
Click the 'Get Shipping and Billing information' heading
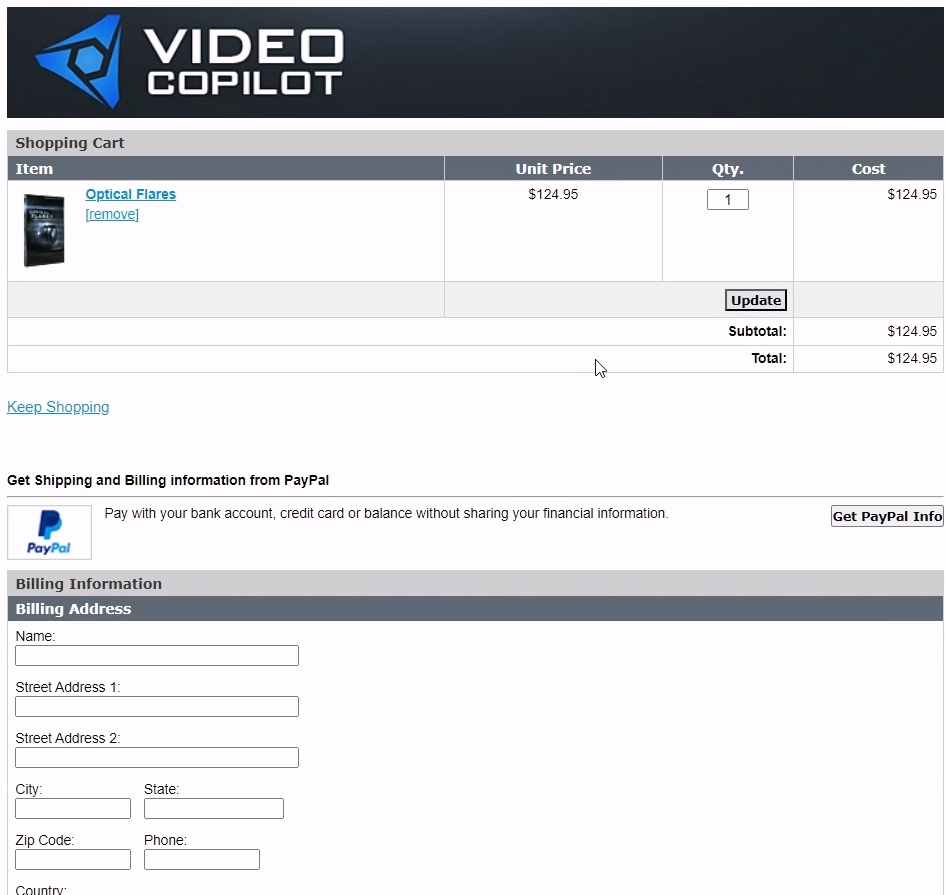click(168, 480)
